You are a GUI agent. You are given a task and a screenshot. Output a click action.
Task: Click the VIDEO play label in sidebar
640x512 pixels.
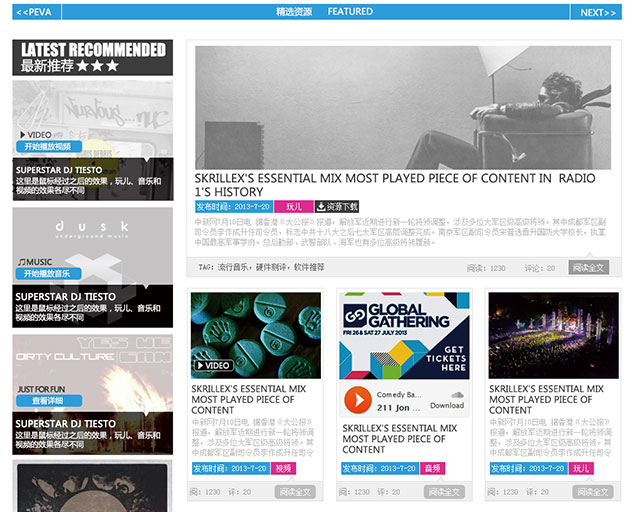coord(36,134)
